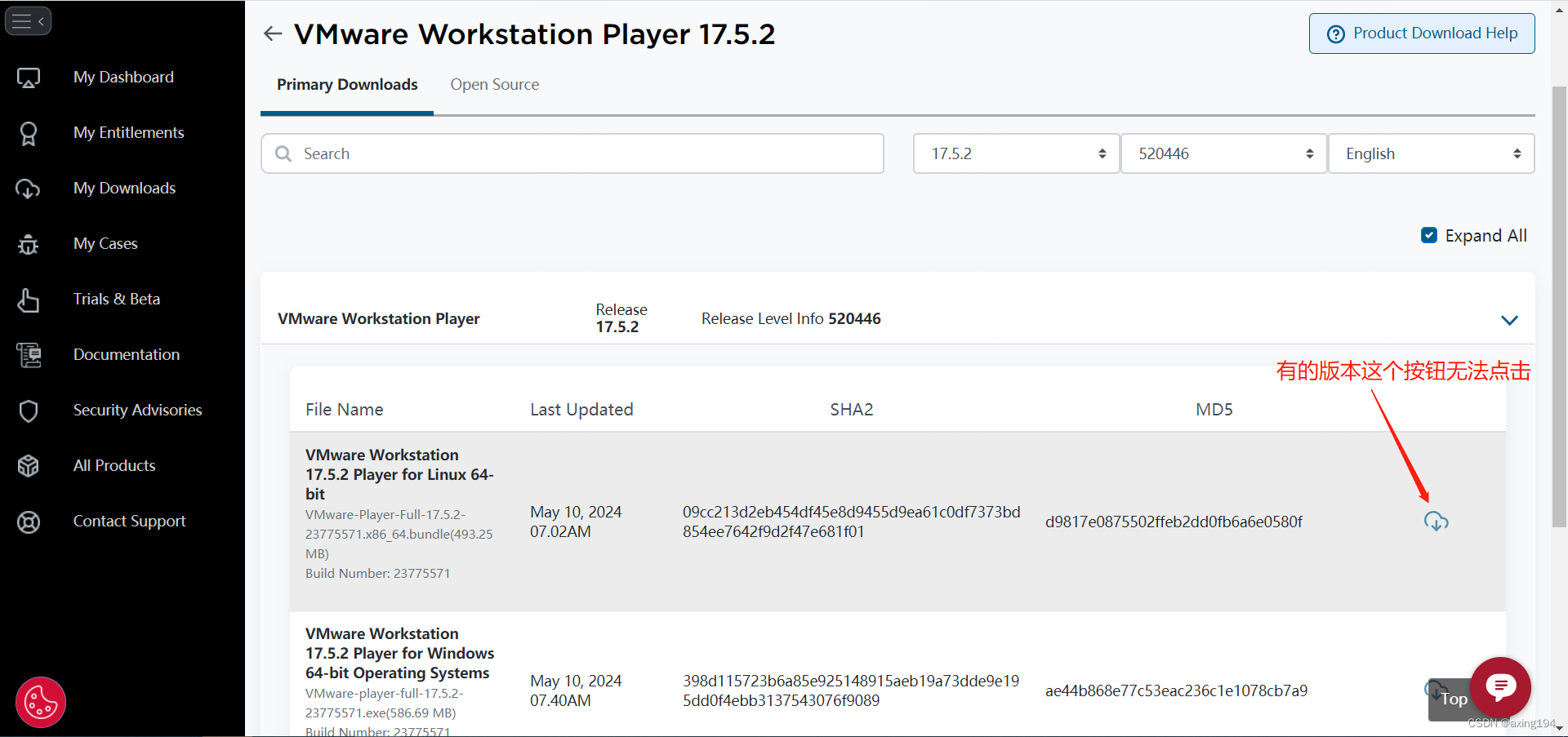This screenshot has width=1568, height=737.
Task: Click 'Release Level Info 520446' text
Action: tap(791, 318)
